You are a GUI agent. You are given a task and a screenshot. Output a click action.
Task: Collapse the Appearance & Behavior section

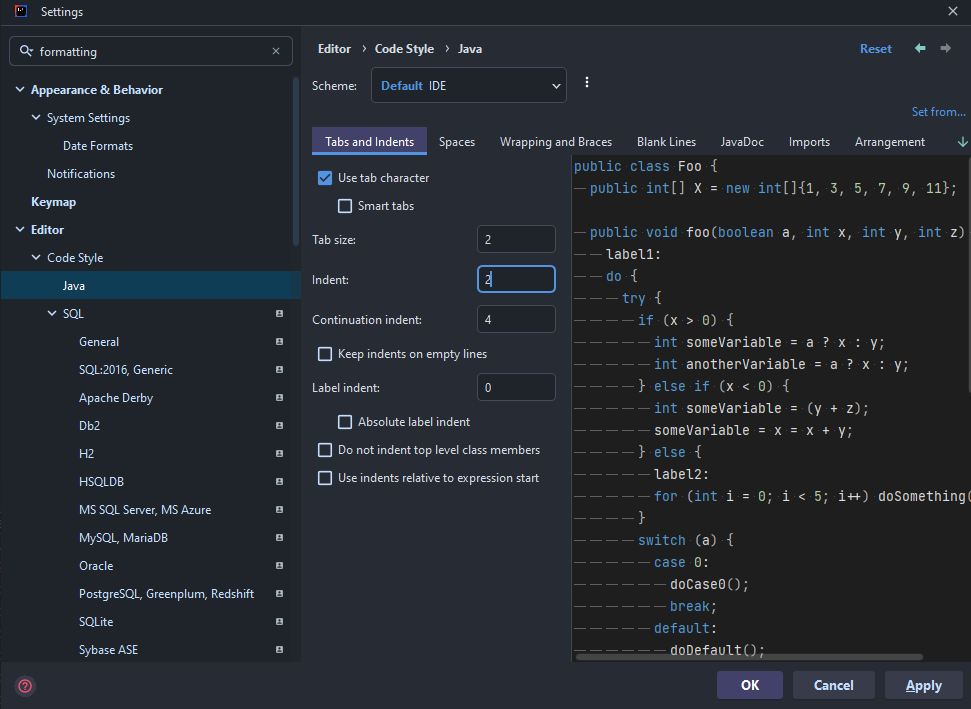point(20,89)
